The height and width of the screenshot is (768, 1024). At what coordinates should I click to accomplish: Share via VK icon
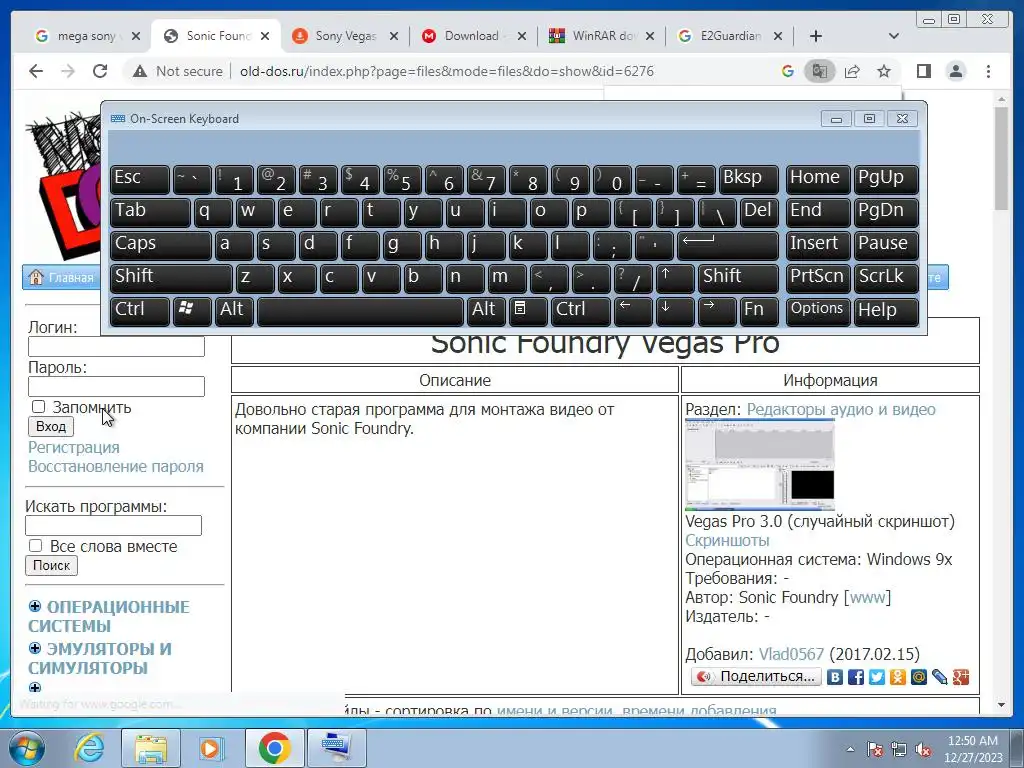[x=835, y=677]
